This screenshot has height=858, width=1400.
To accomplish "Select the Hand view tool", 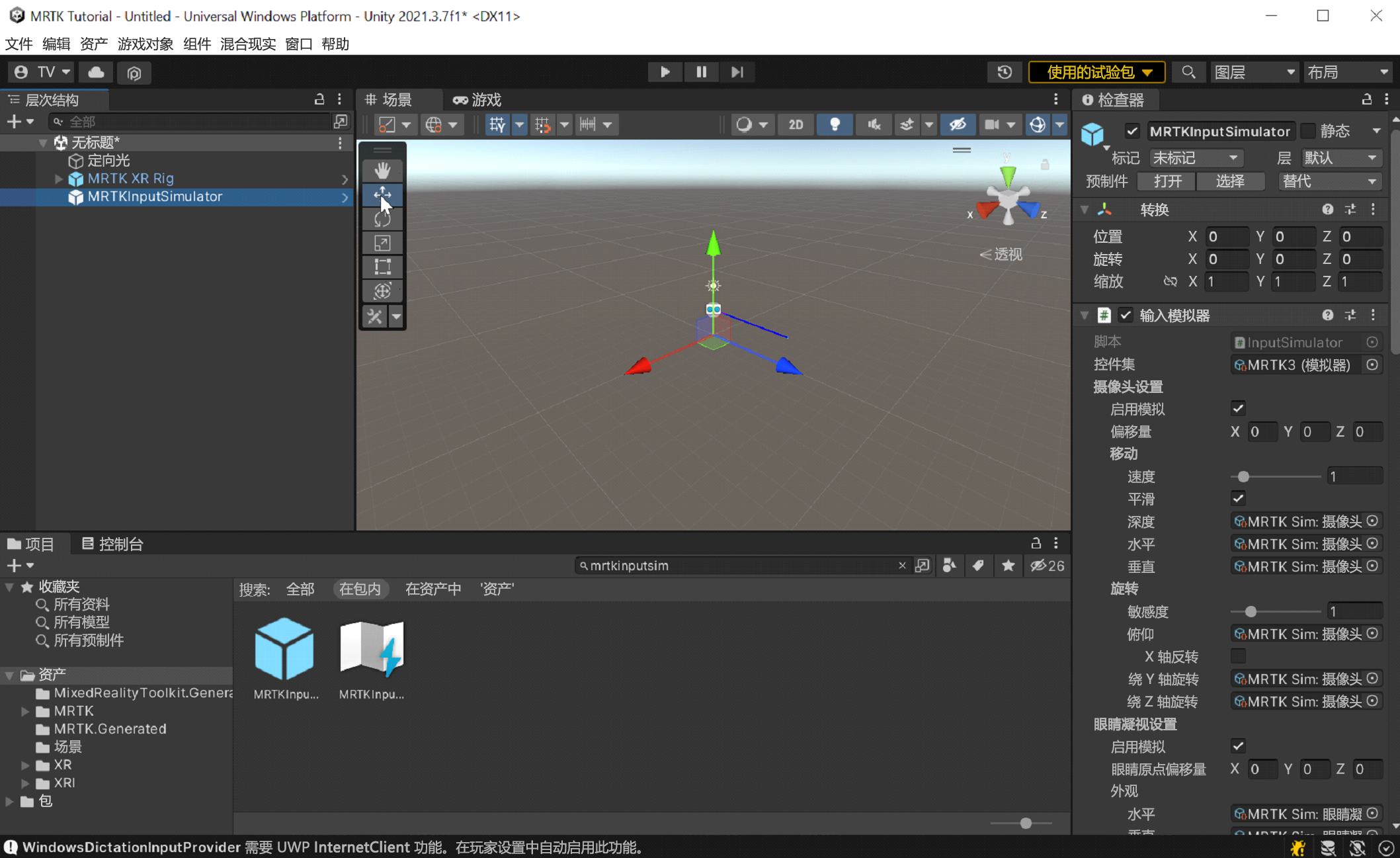I will click(x=382, y=171).
